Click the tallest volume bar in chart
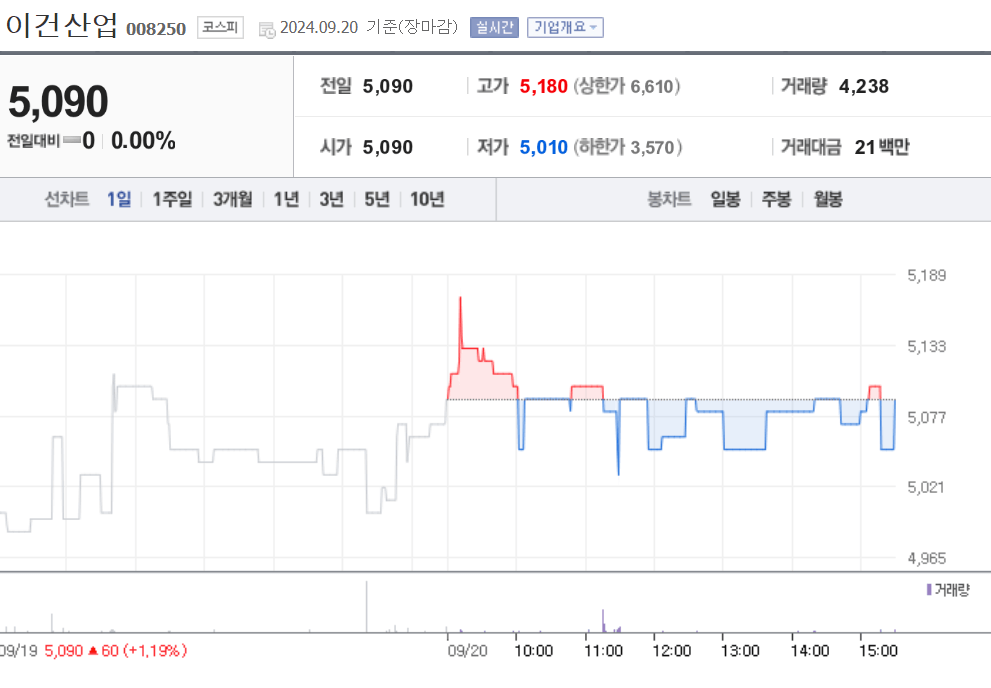Image resolution: width=991 pixels, height=688 pixels. coord(367,607)
